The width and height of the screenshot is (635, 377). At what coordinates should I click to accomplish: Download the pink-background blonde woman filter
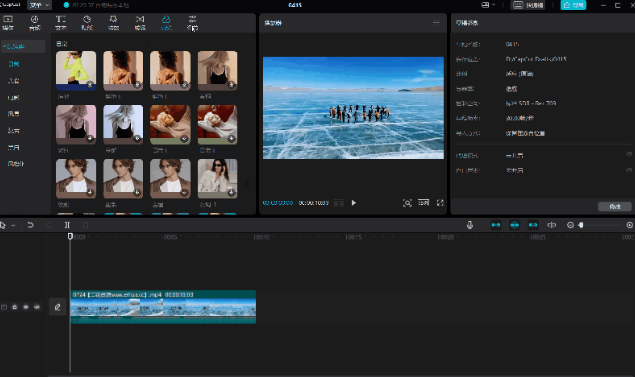(x=90, y=138)
